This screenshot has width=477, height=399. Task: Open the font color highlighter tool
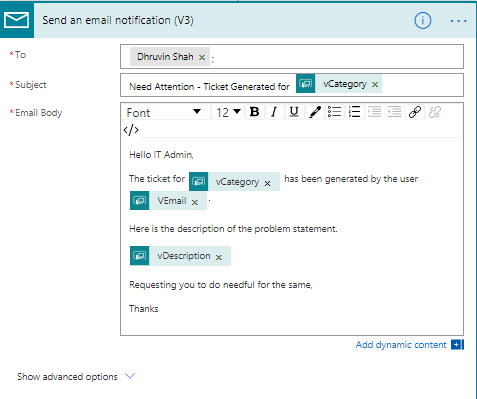tap(314, 112)
